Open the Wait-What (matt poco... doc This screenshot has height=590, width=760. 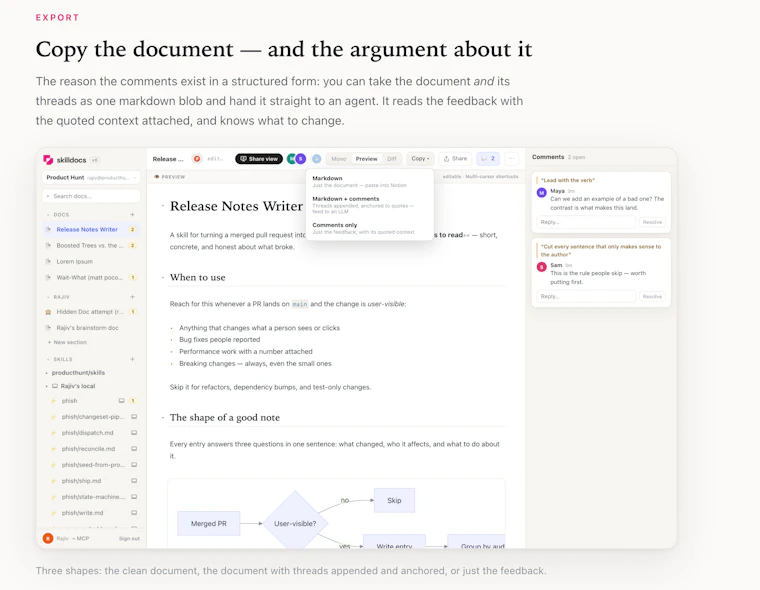click(x=91, y=278)
